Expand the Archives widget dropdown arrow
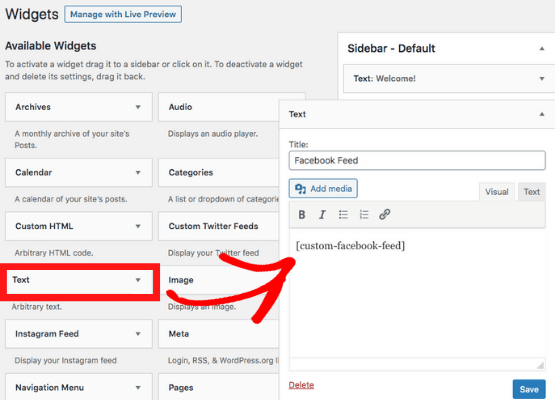The image size is (555, 400). pyautogui.click(x=138, y=107)
